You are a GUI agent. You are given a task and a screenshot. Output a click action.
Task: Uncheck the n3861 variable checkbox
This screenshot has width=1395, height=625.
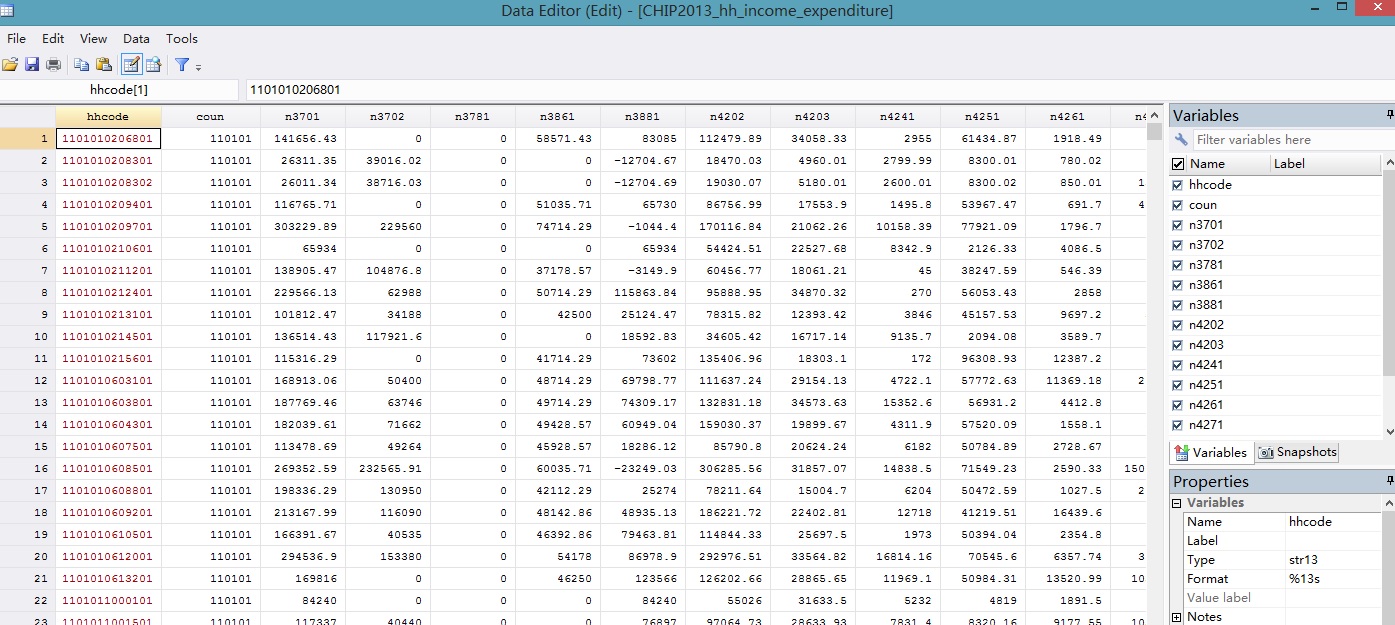pos(1178,285)
